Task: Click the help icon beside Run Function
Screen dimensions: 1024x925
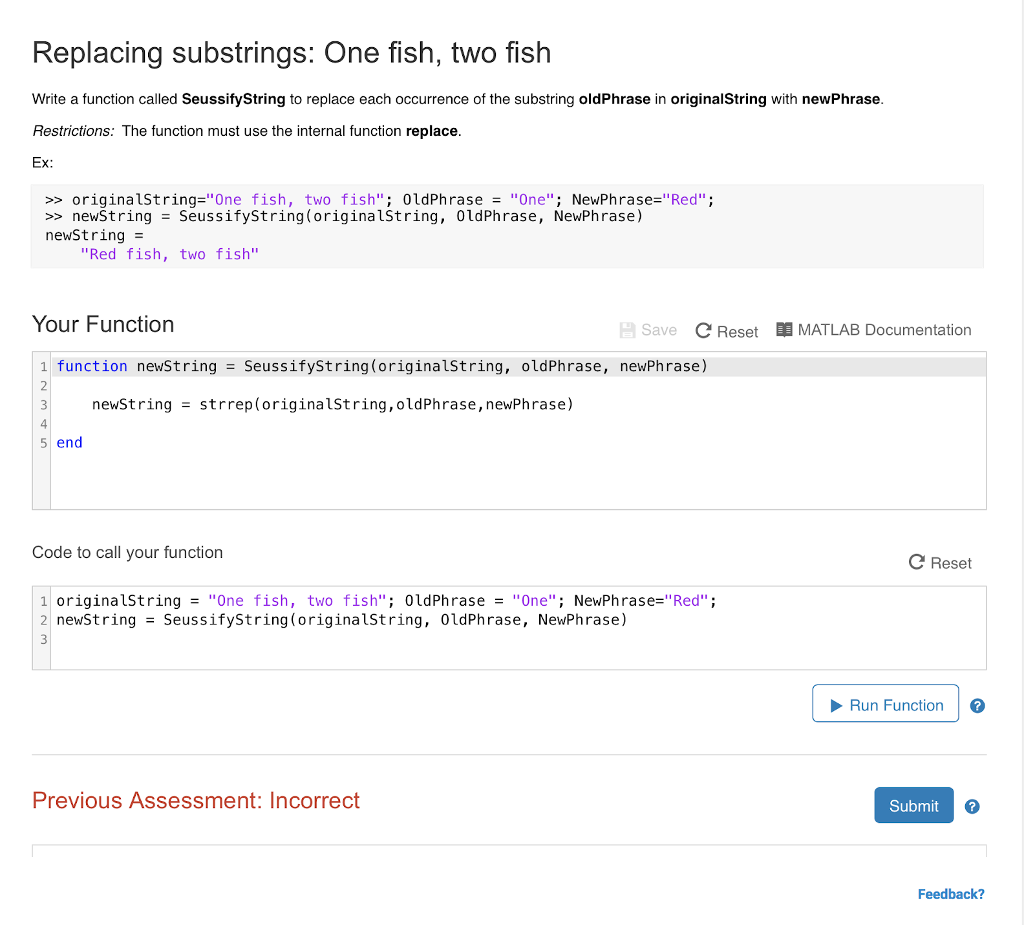Action: [x=977, y=705]
